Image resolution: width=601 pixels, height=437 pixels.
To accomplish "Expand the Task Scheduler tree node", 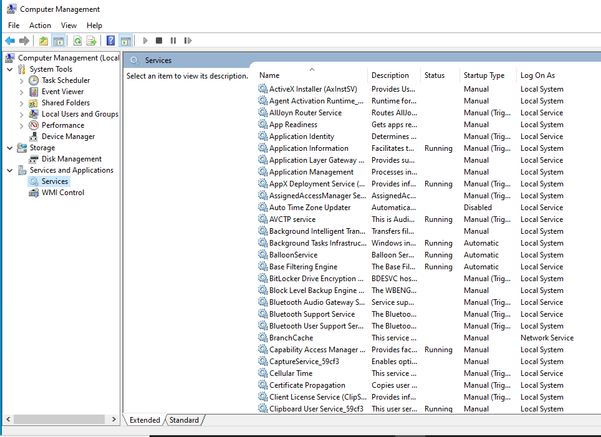I will click(x=22, y=81).
